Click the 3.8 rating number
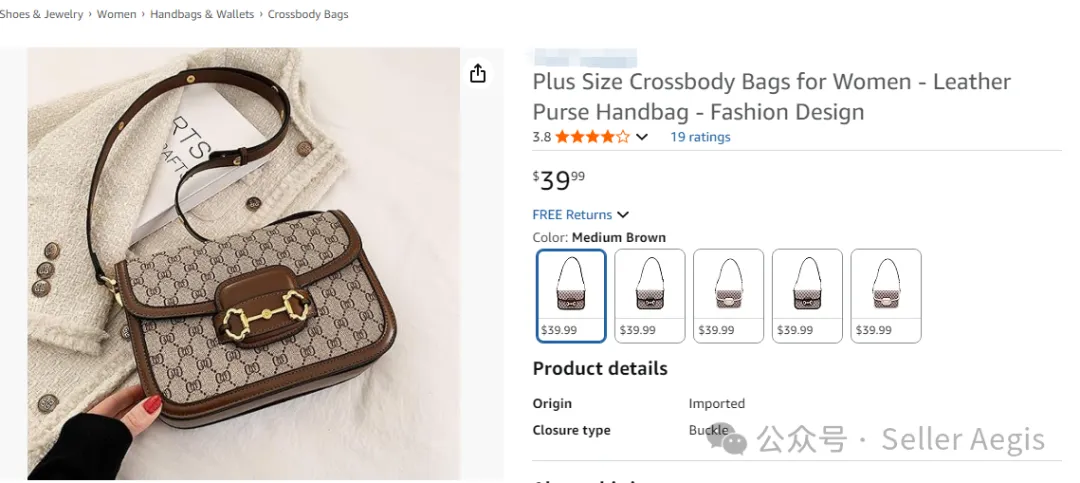The image size is (1080, 483). [542, 137]
